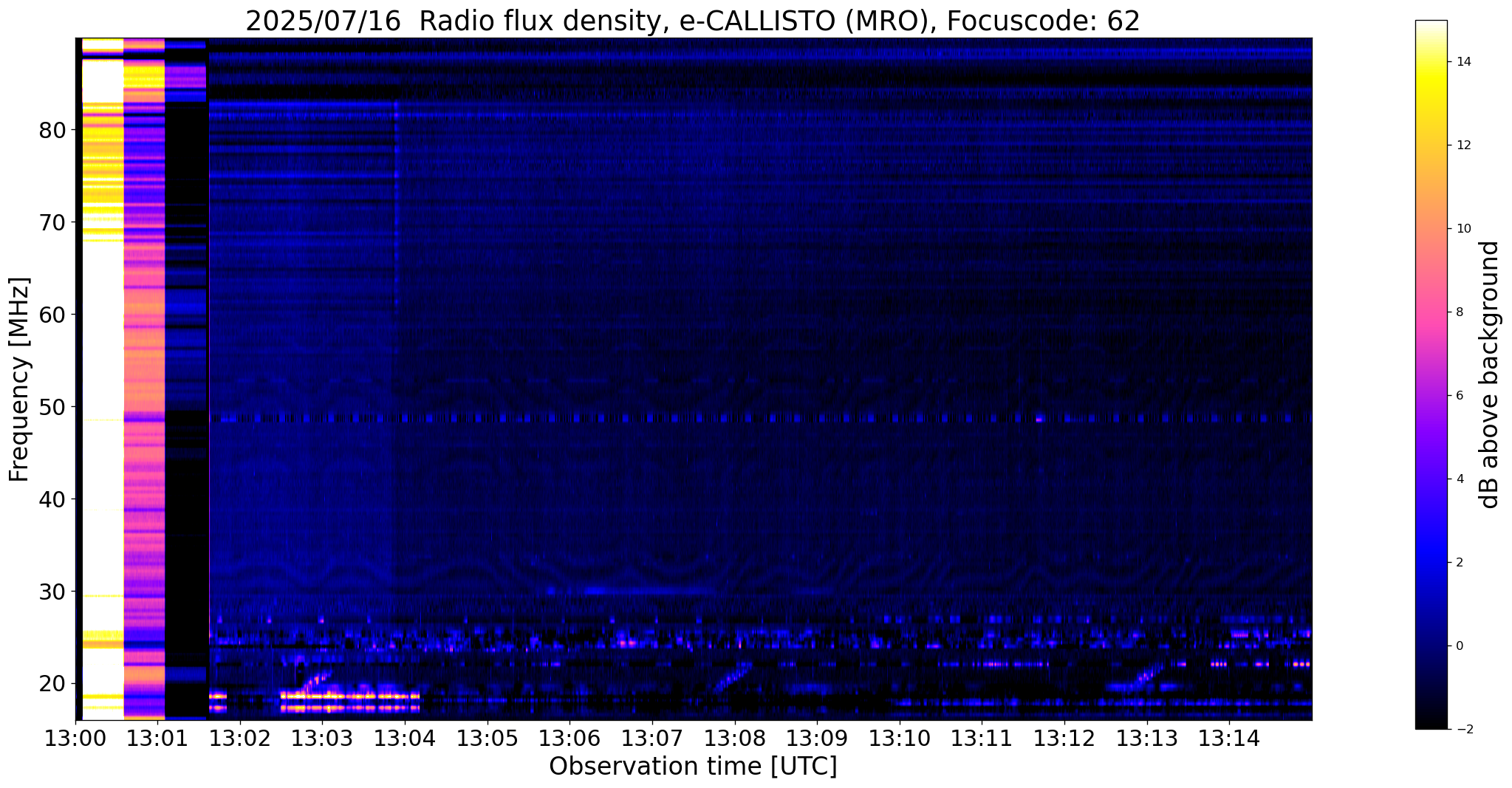Click the 30 tick on the frequency axis
The image size is (1512, 788).
(52, 592)
